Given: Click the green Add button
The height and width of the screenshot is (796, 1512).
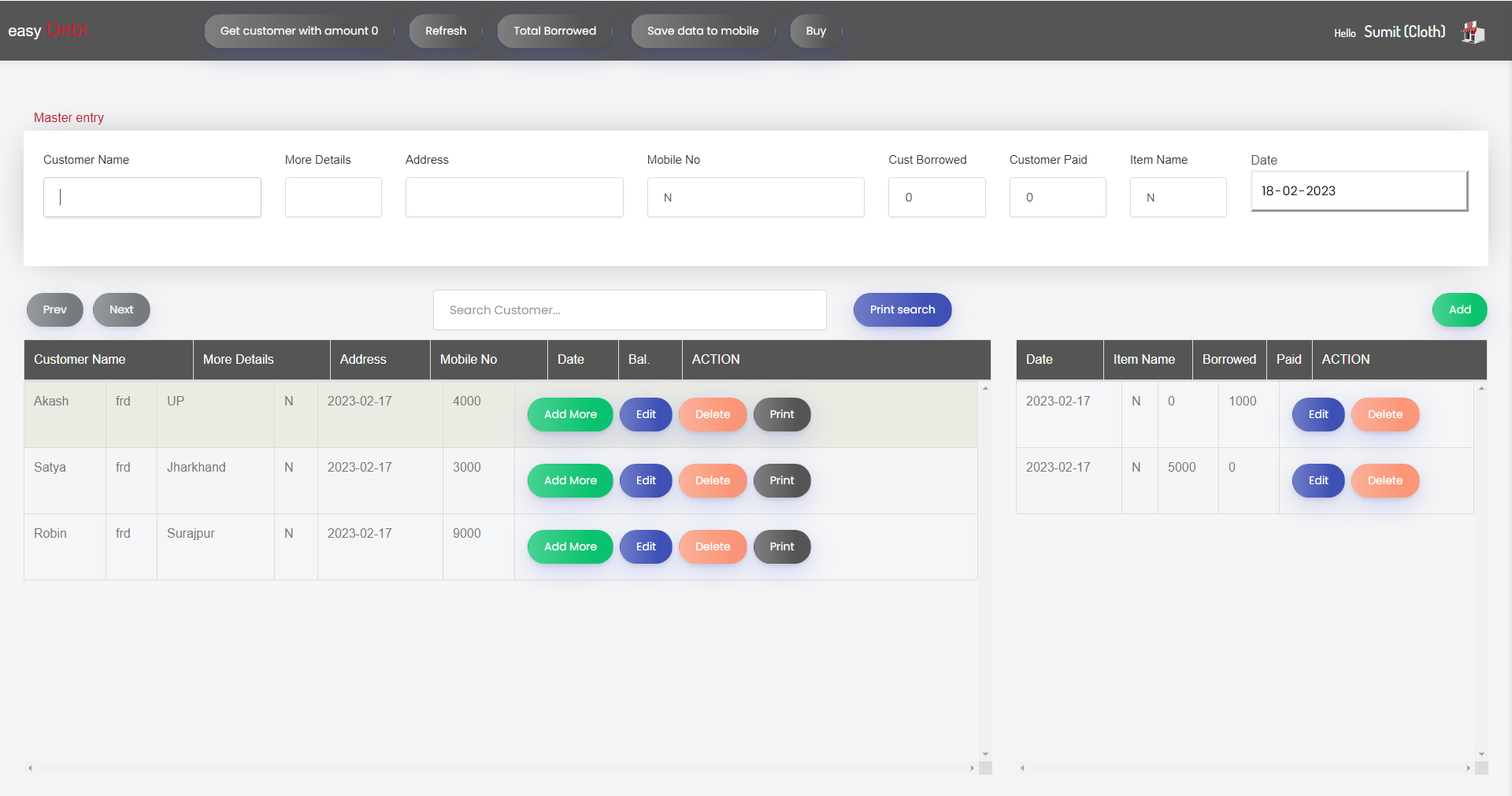Looking at the screenshot, I should click(x=1458, y=309).
